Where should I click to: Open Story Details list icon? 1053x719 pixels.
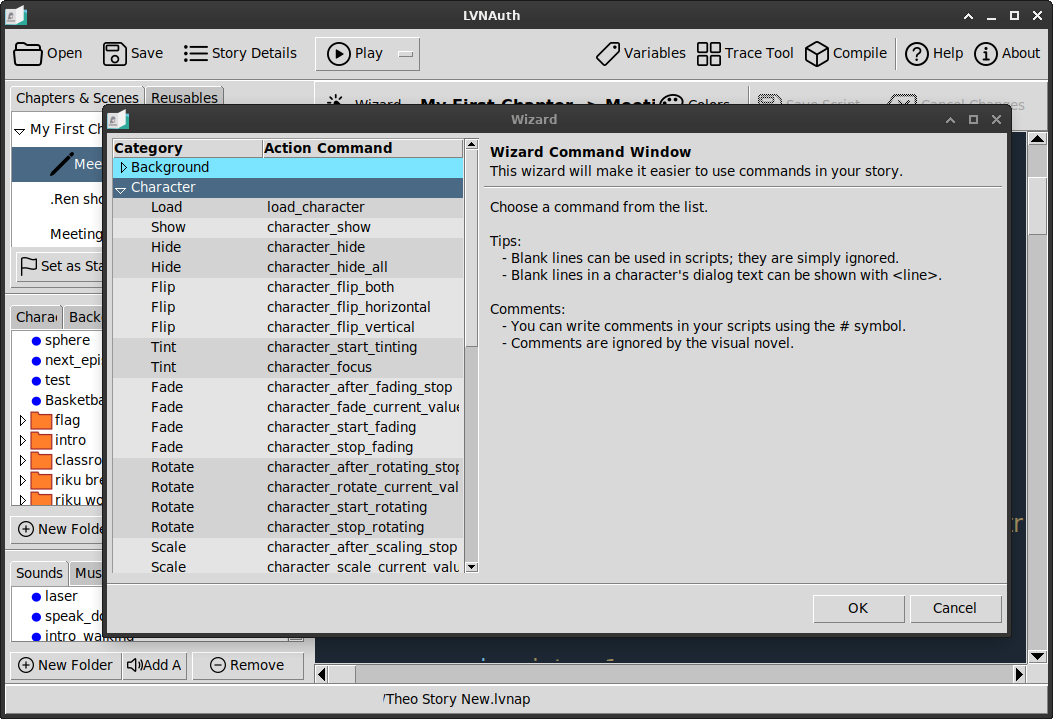pyautogui.click(x=240, y=54)
